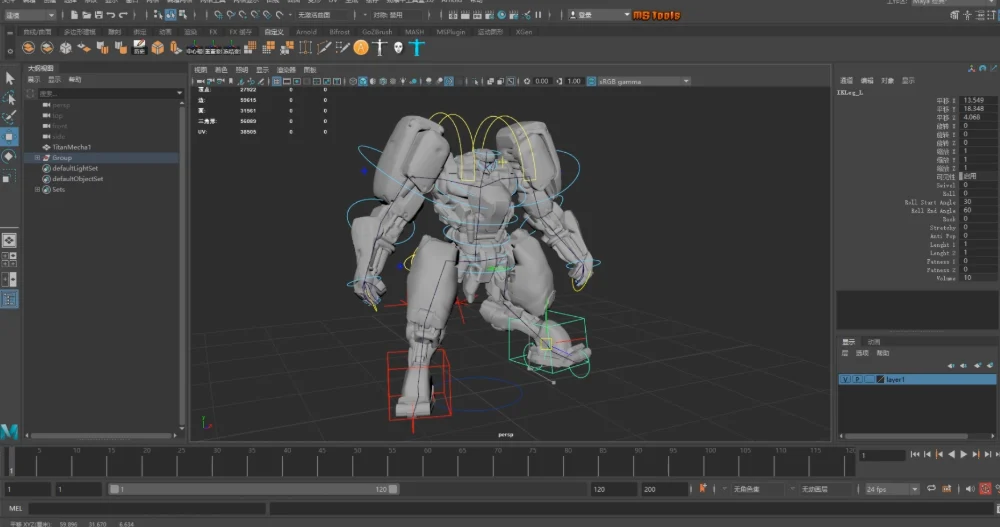Click the Open Scene folder icon
Image resolution: width=1000 pixels, height=527 pixels.
click(87, 15)
